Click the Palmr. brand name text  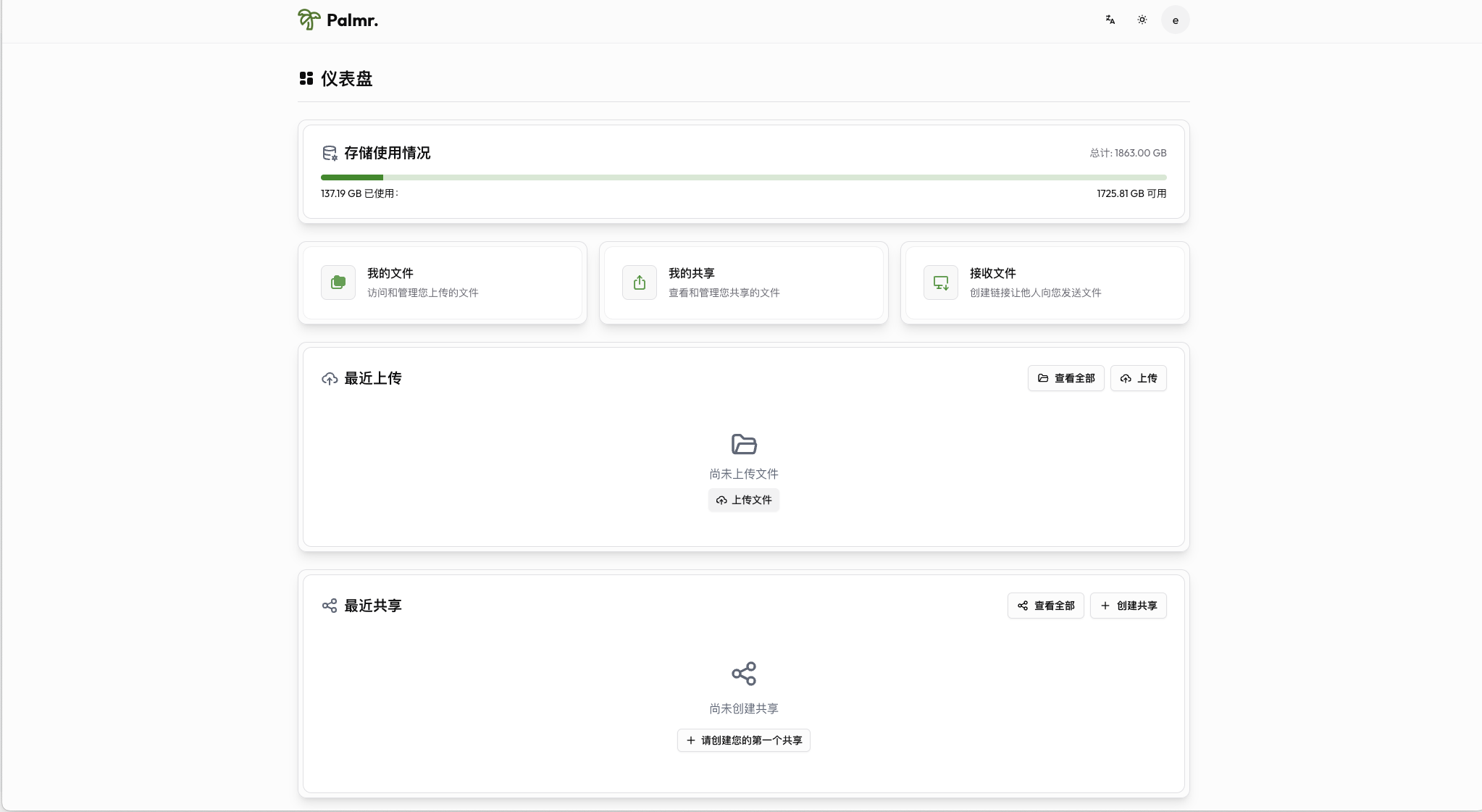pos(352,20)
